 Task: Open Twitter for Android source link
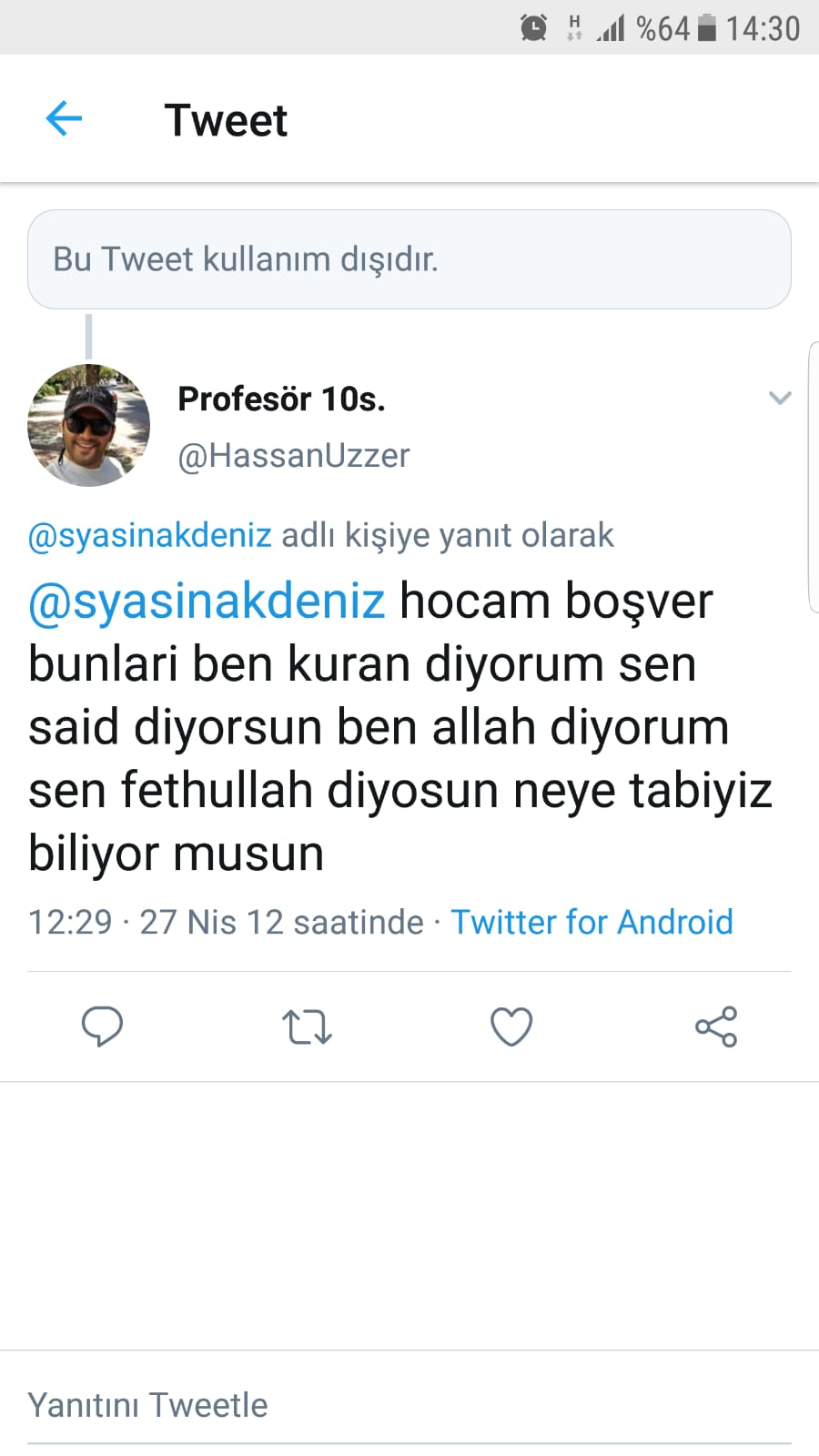point(592,922)
